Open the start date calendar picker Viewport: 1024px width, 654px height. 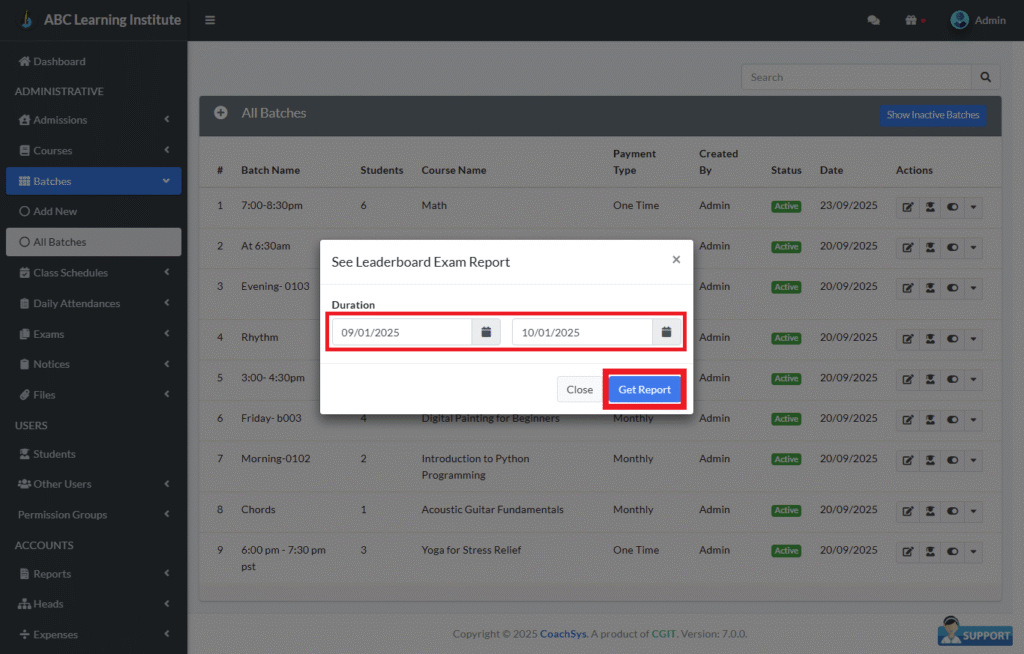pyautogui.click(x=486, y=332)
